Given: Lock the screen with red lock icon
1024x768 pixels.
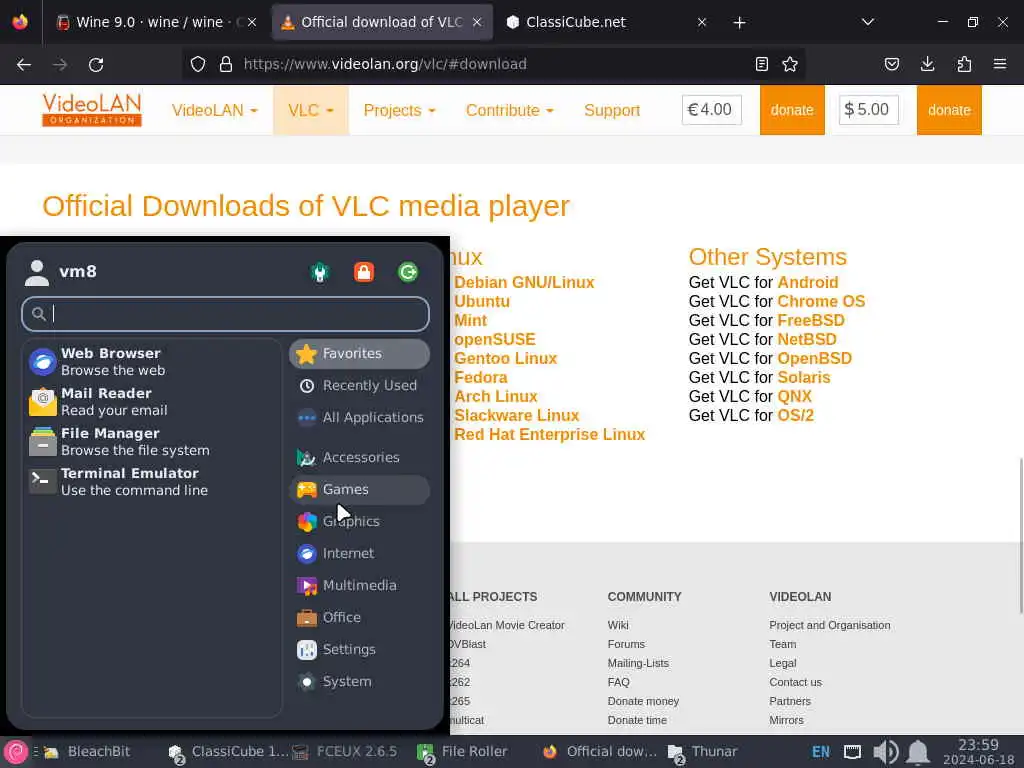Looking at the screenshot, I should [364, 272].
